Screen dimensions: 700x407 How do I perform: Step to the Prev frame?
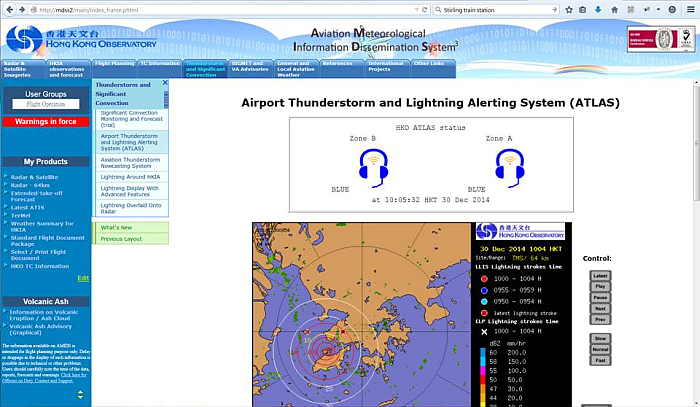tap(600, 320)
